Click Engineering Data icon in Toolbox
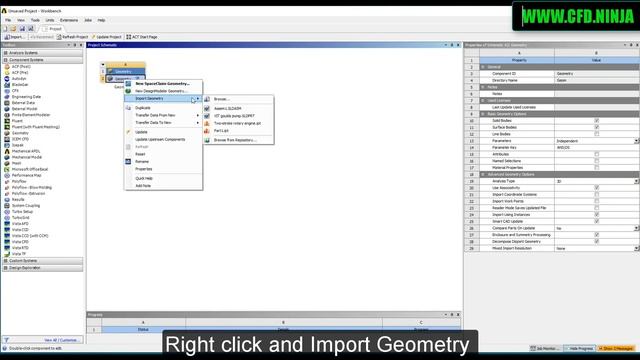 7,97
